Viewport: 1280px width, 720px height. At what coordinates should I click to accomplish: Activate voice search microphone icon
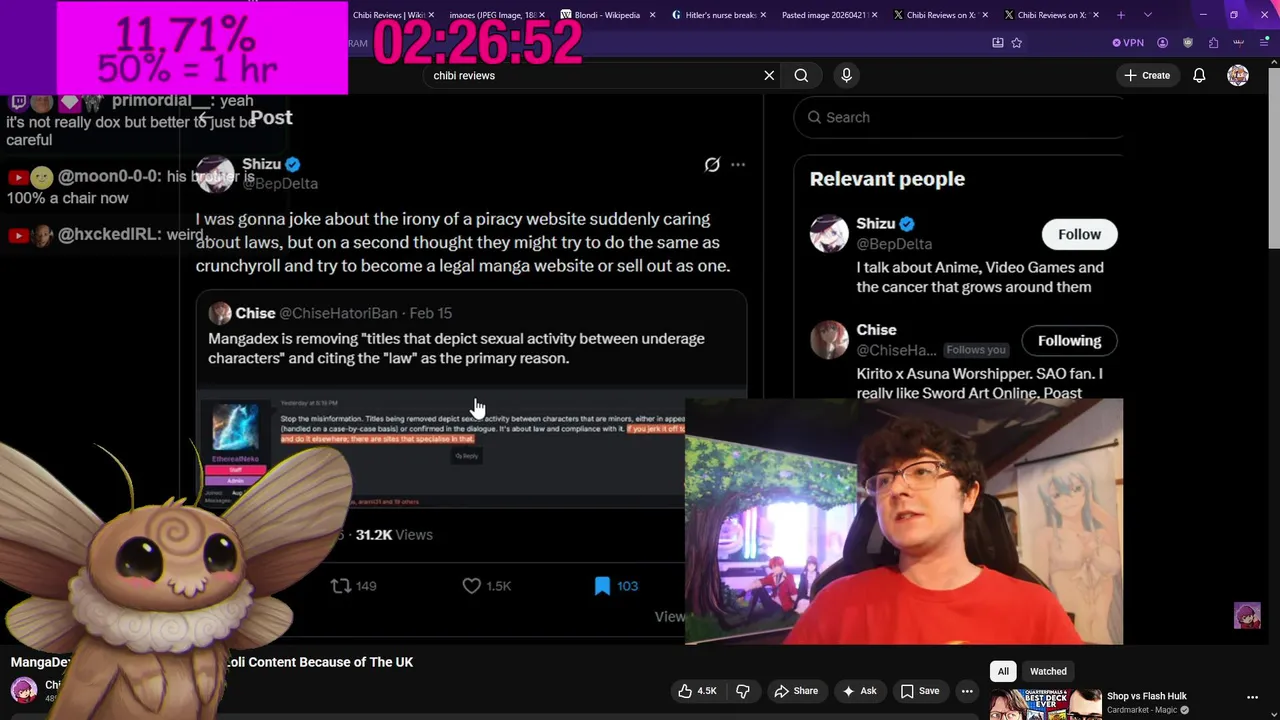tap(846, 75)
